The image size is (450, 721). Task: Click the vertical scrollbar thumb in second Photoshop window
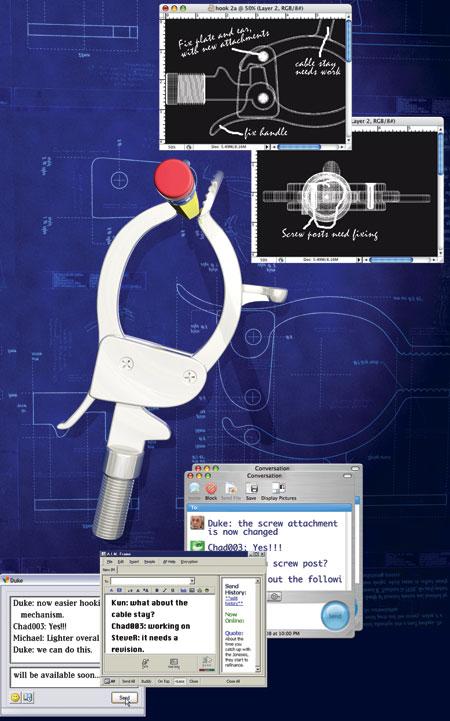(440, 152)
